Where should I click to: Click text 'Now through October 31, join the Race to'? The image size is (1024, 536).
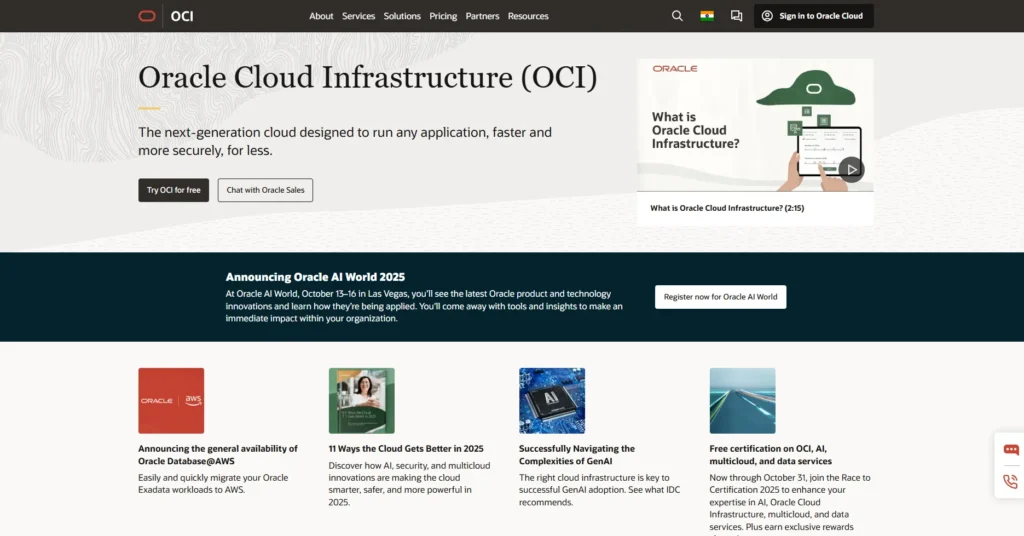[790, 478]
